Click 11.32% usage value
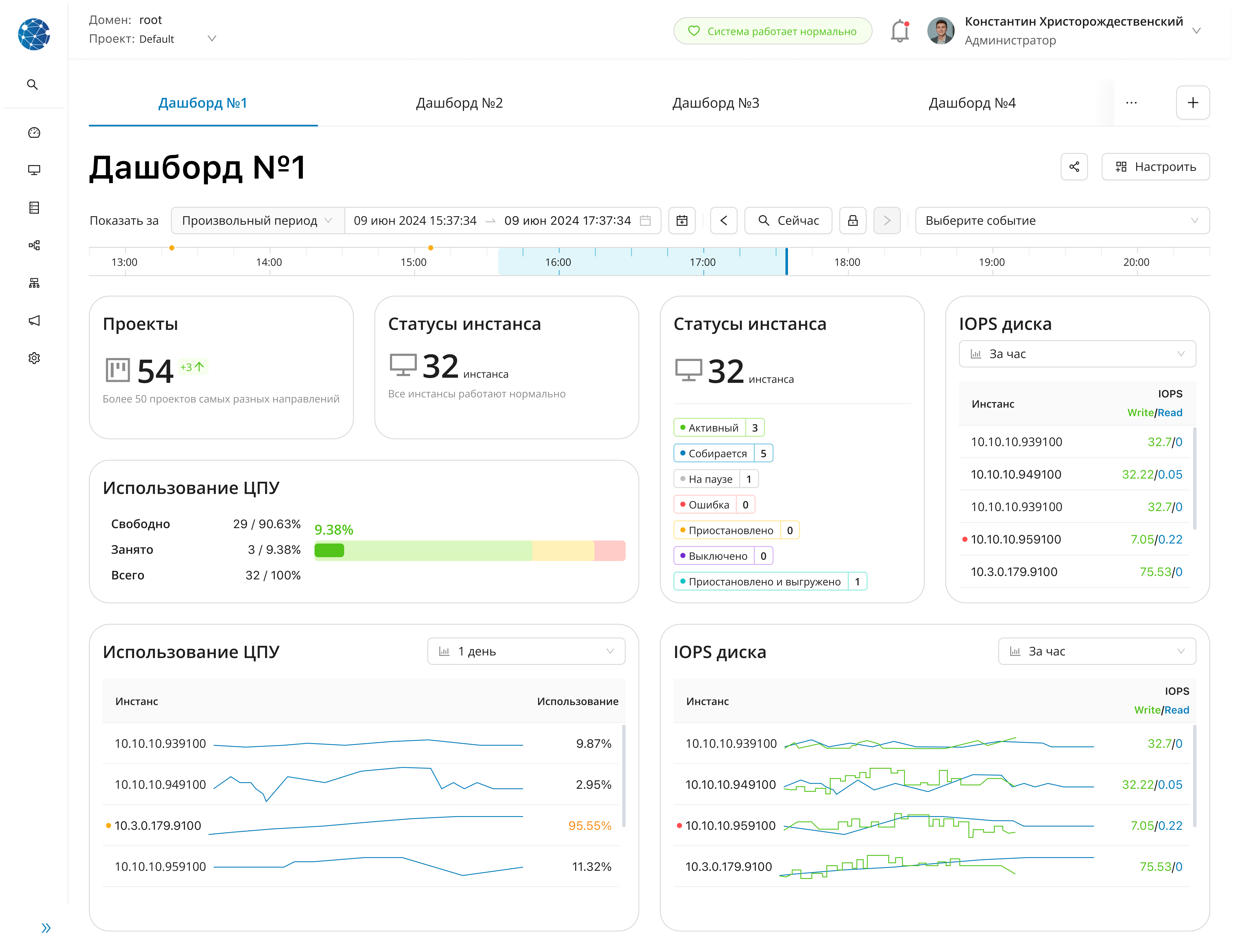The image size is (1235, 952). click(x=591, y=867)
